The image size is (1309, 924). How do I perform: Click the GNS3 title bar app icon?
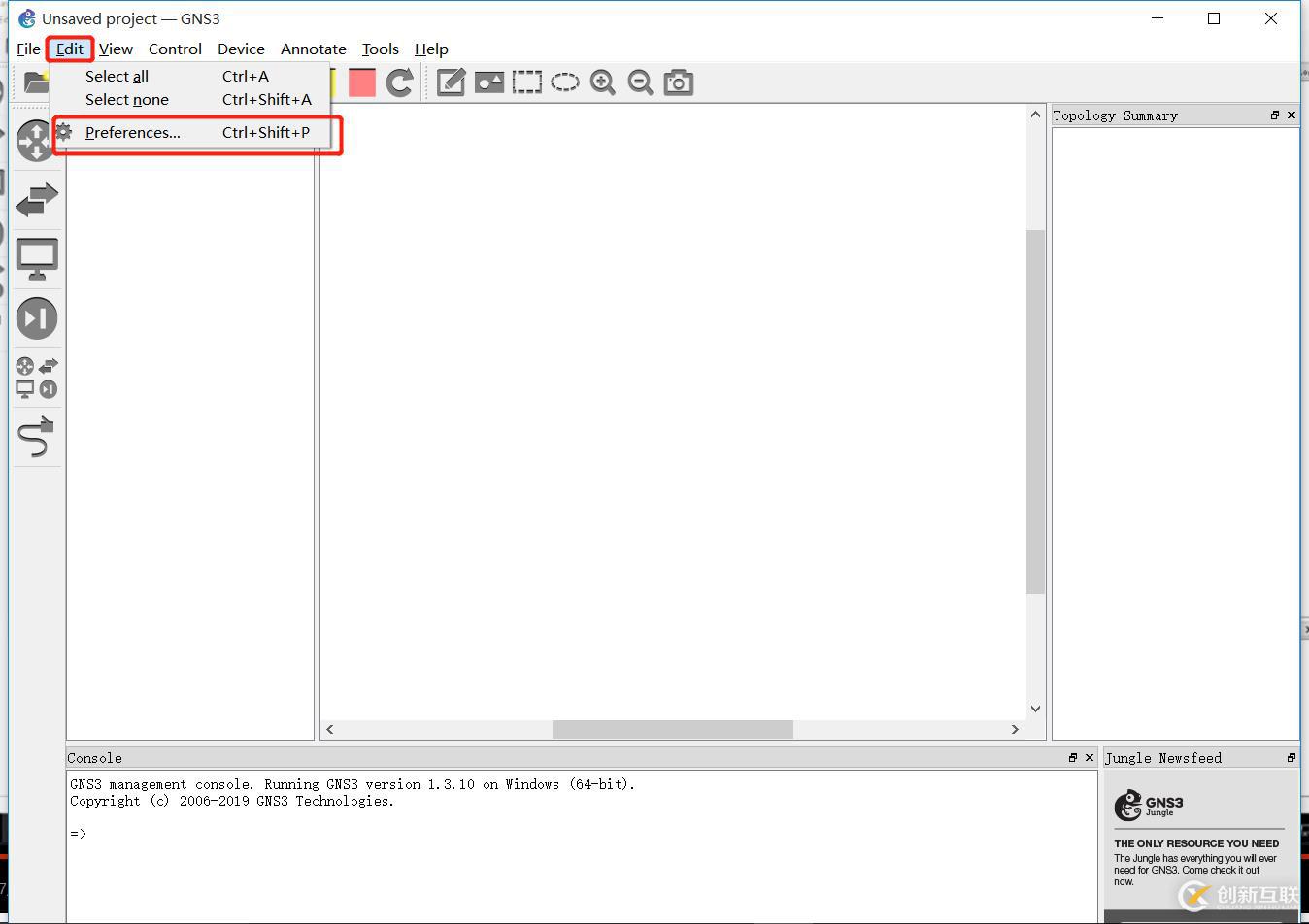click(x=27, y=18)
